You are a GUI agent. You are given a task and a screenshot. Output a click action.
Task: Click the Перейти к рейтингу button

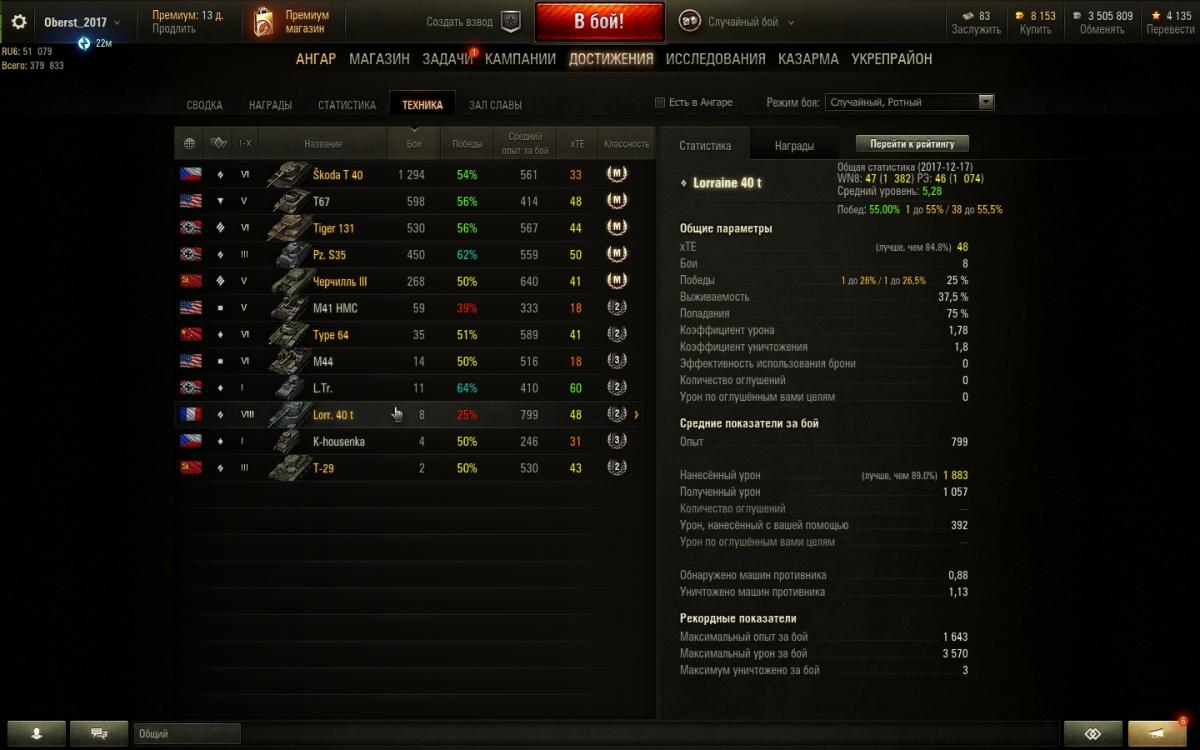[x=912, y=144]
